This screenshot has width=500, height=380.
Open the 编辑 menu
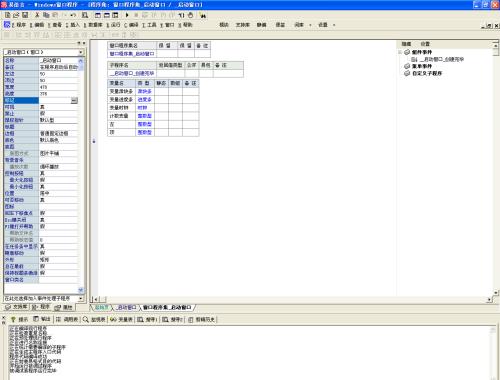tap(37, 25)
